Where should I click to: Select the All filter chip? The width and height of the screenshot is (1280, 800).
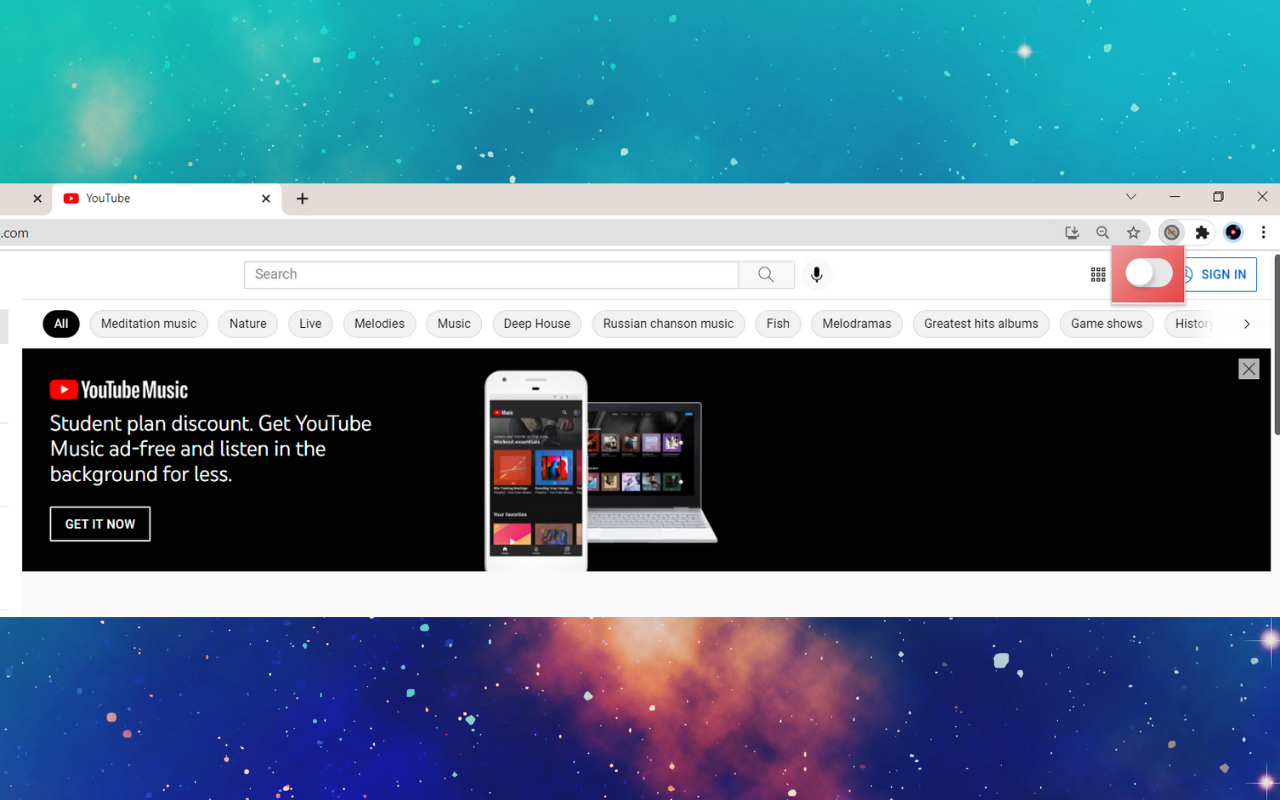pyautogui.click(x=61, y=324)
